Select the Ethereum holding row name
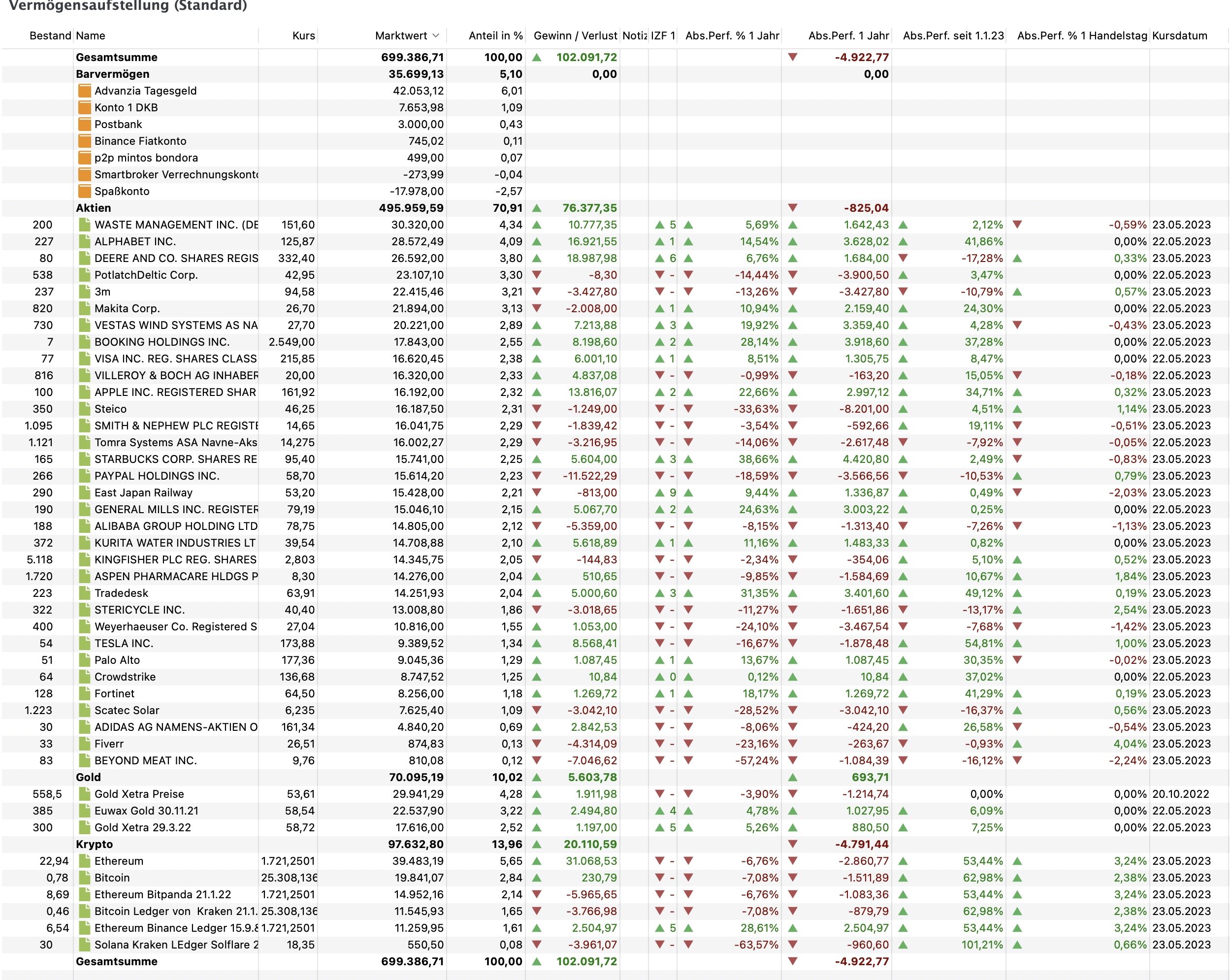Screen dimensions: 1230x980 [119, 861]
